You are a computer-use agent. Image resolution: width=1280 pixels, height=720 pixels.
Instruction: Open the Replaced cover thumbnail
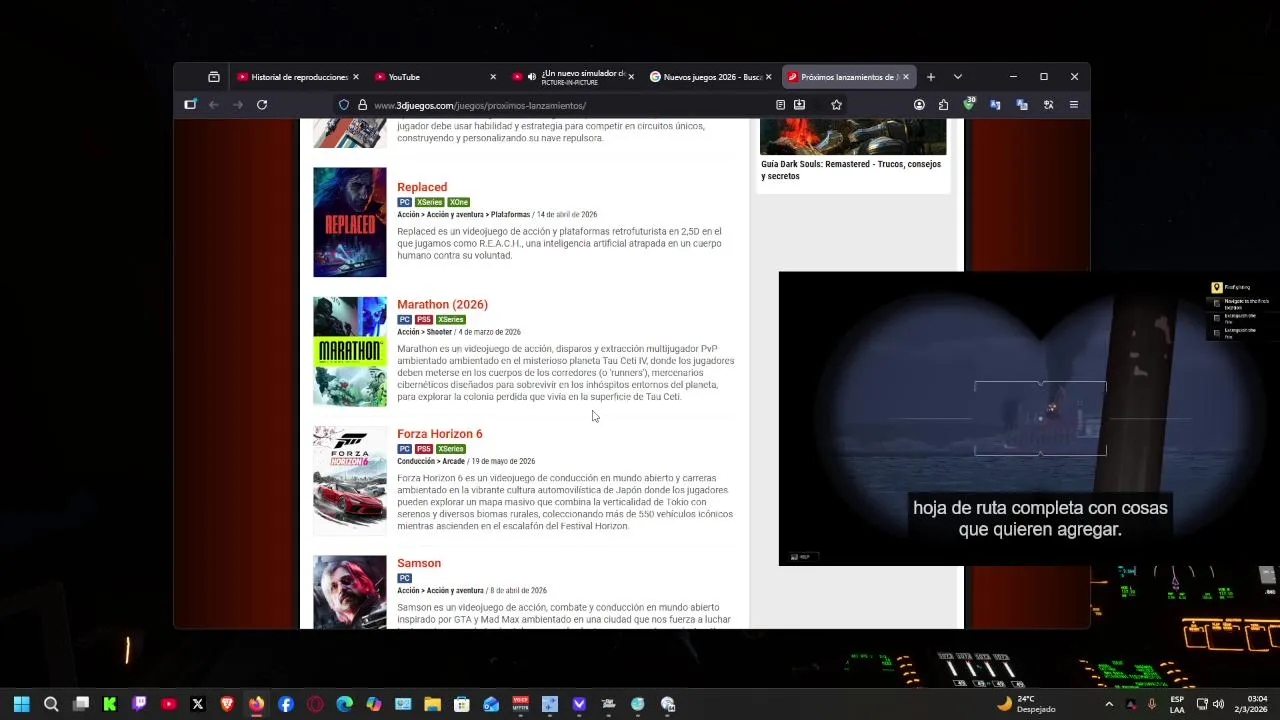(x=350, y=222)
